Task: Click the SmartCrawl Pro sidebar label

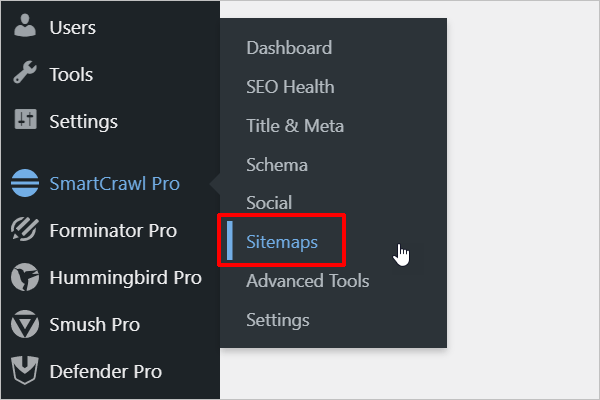Action: 115,184
